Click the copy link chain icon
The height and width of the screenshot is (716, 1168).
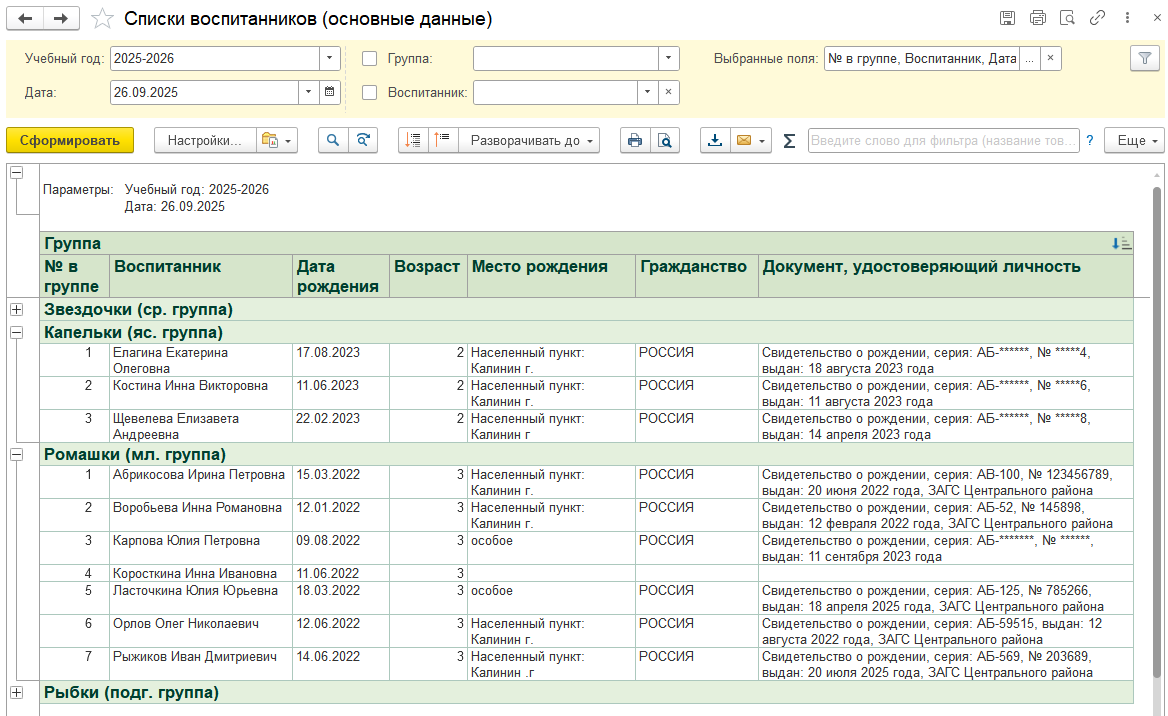click(1097, 19)
